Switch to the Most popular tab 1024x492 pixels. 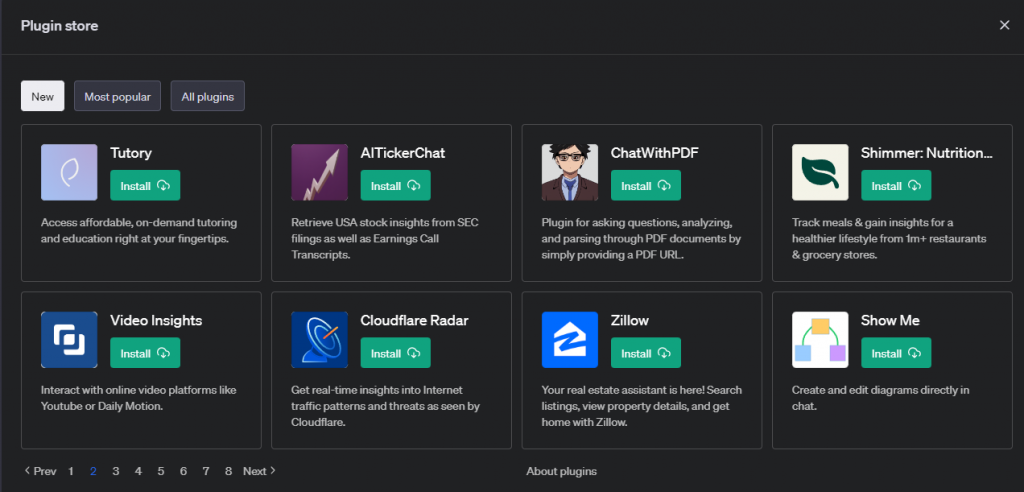(117, 96)
